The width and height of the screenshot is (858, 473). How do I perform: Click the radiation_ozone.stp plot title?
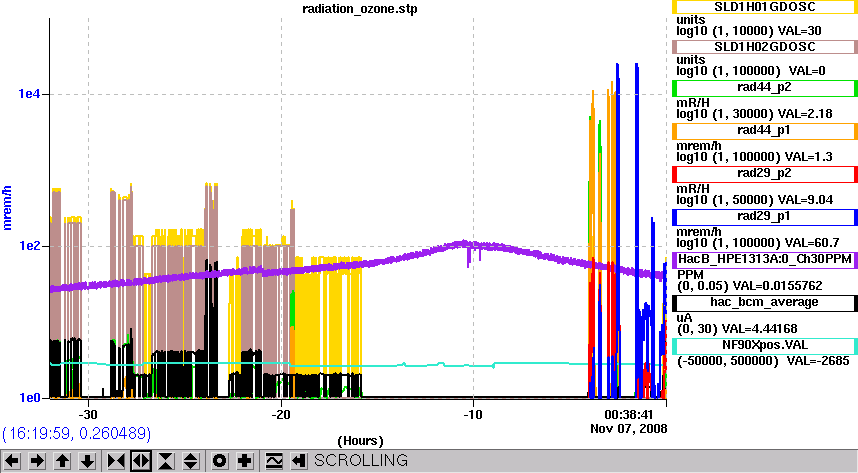pos(360,9)
